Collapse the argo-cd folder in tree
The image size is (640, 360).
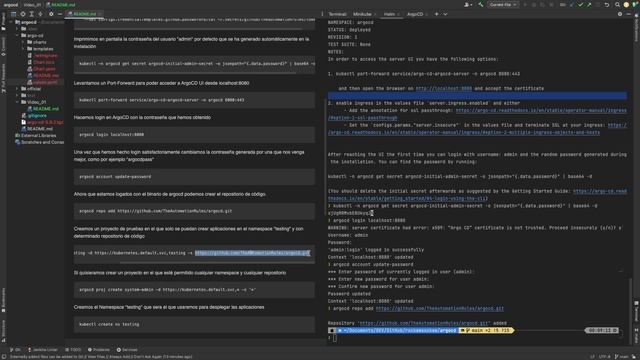point(17,36)
